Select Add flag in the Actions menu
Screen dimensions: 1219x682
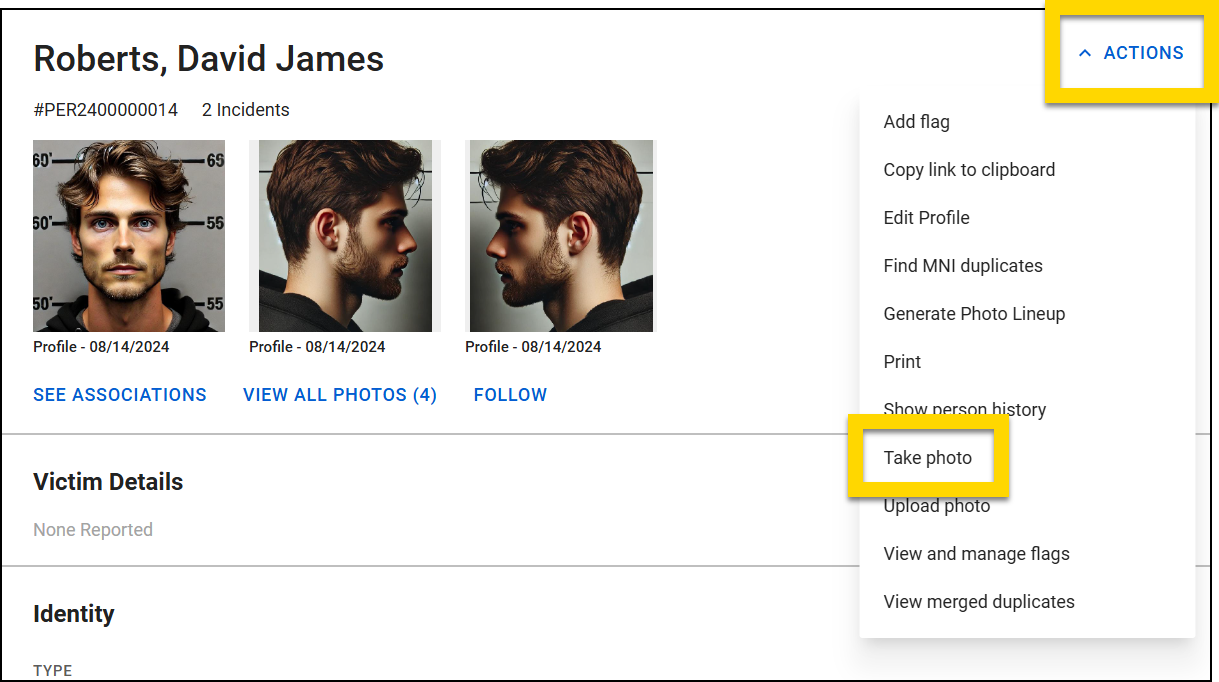coord(916,121)
